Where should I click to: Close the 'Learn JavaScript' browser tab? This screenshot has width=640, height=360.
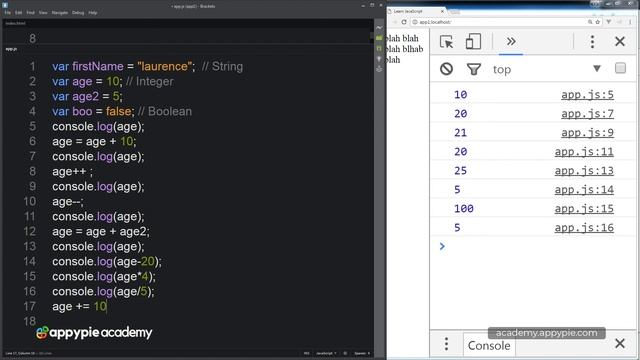(442, 11)
